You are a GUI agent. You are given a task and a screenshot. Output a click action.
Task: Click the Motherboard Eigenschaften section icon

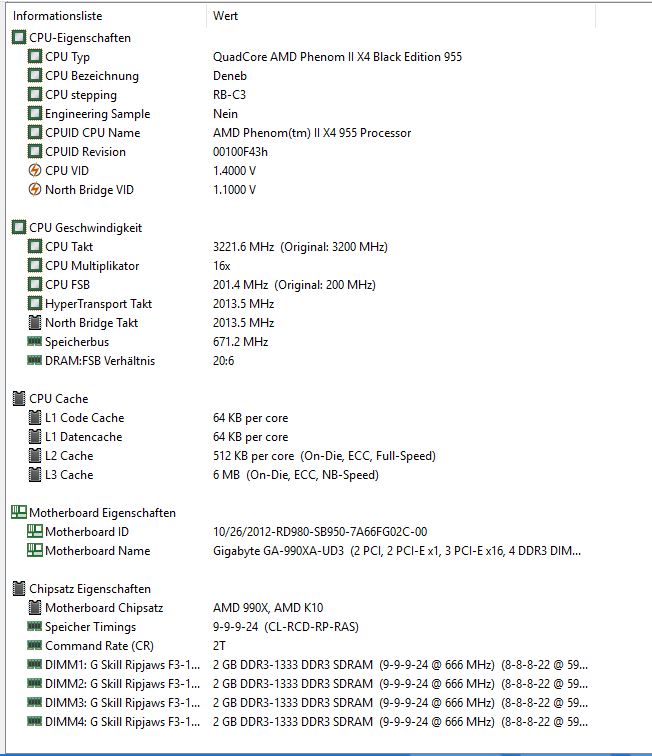click(18, 512)
